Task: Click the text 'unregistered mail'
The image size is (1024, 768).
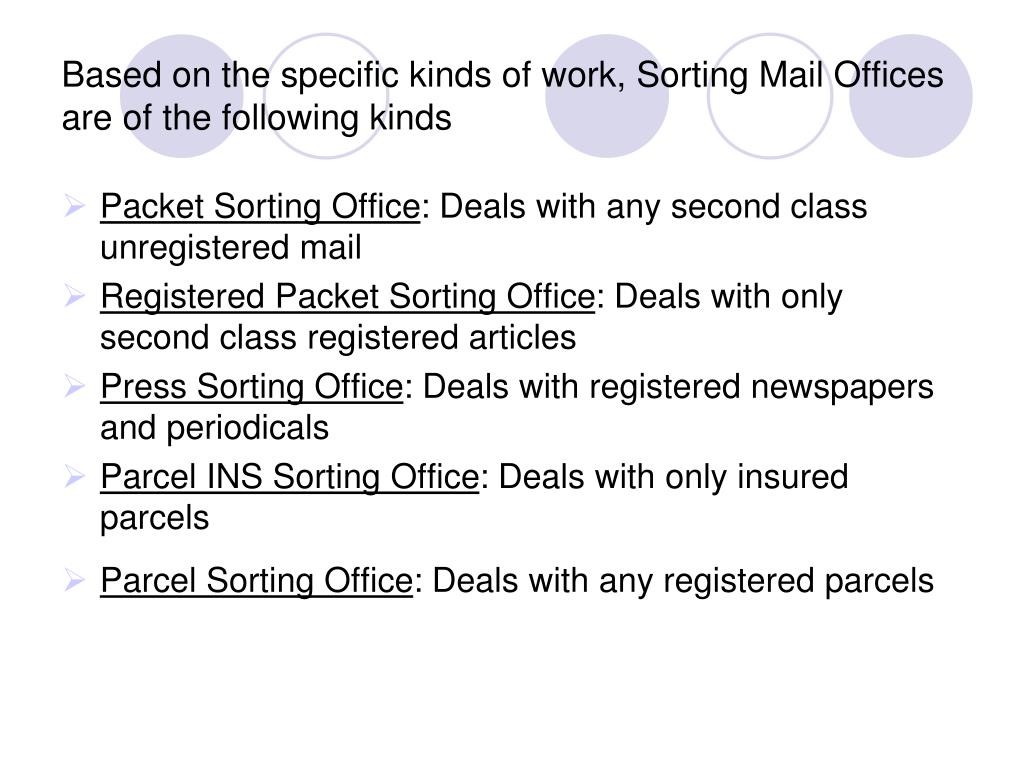Action: coord(231,248)
